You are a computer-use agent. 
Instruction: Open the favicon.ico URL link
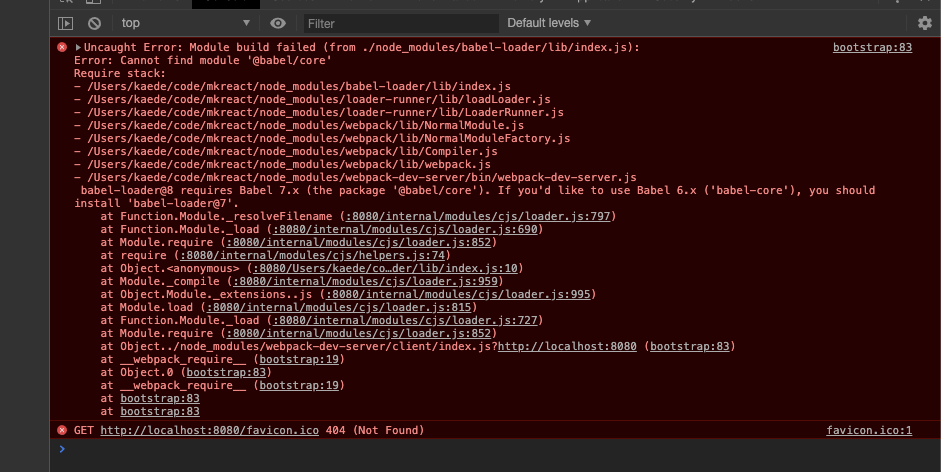[209, 430]
